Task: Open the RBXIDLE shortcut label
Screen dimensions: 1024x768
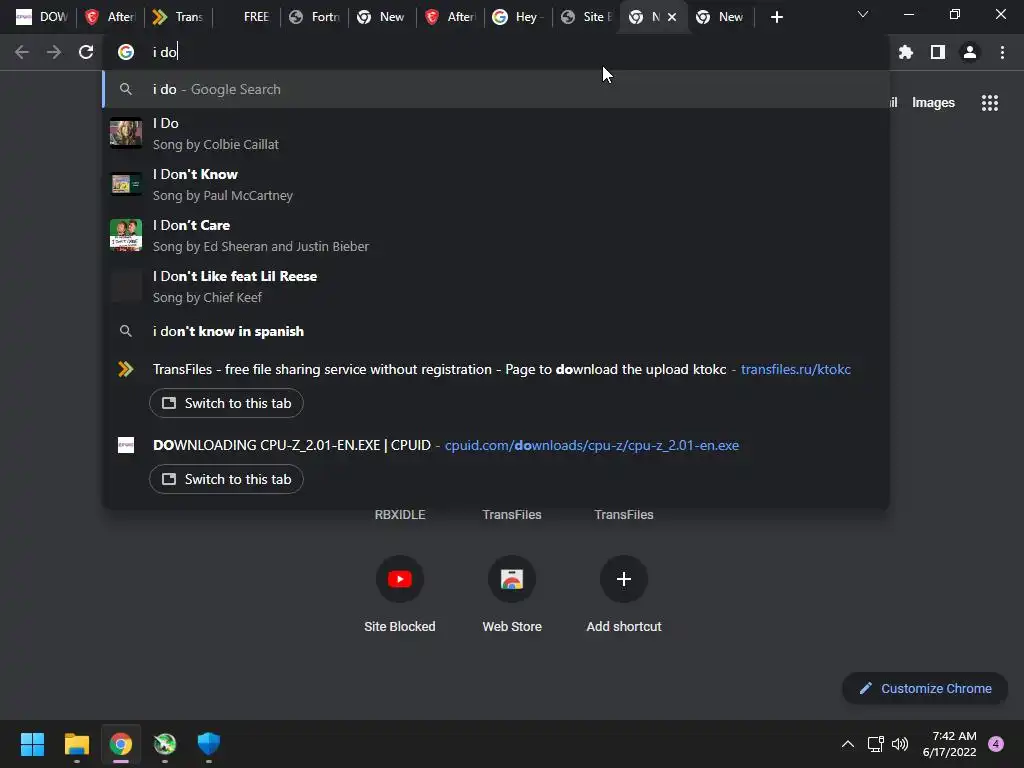Action: [x=400, y=515]
